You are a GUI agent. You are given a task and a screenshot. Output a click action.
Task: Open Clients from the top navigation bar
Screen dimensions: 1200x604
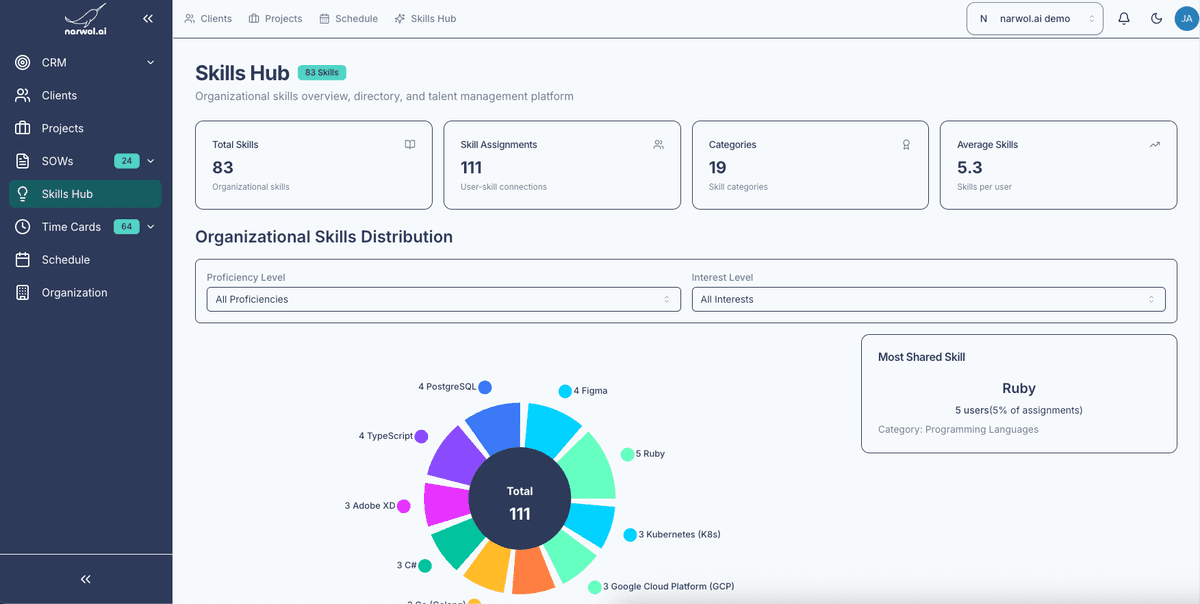tap(207, 18)
